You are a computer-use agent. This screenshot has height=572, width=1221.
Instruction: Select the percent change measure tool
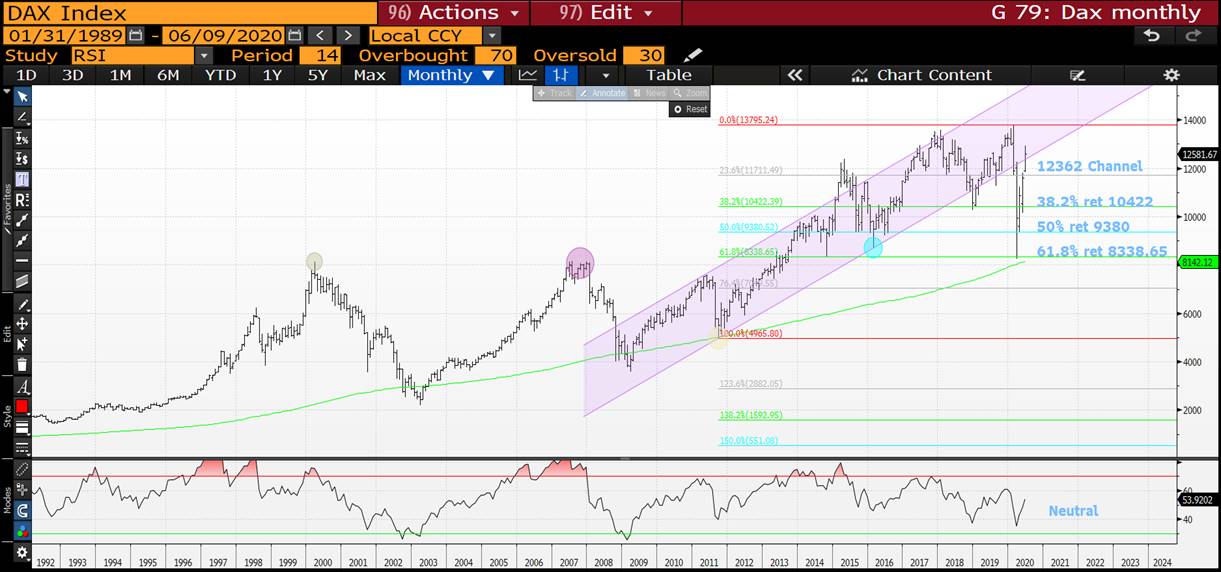pos(22,139)
